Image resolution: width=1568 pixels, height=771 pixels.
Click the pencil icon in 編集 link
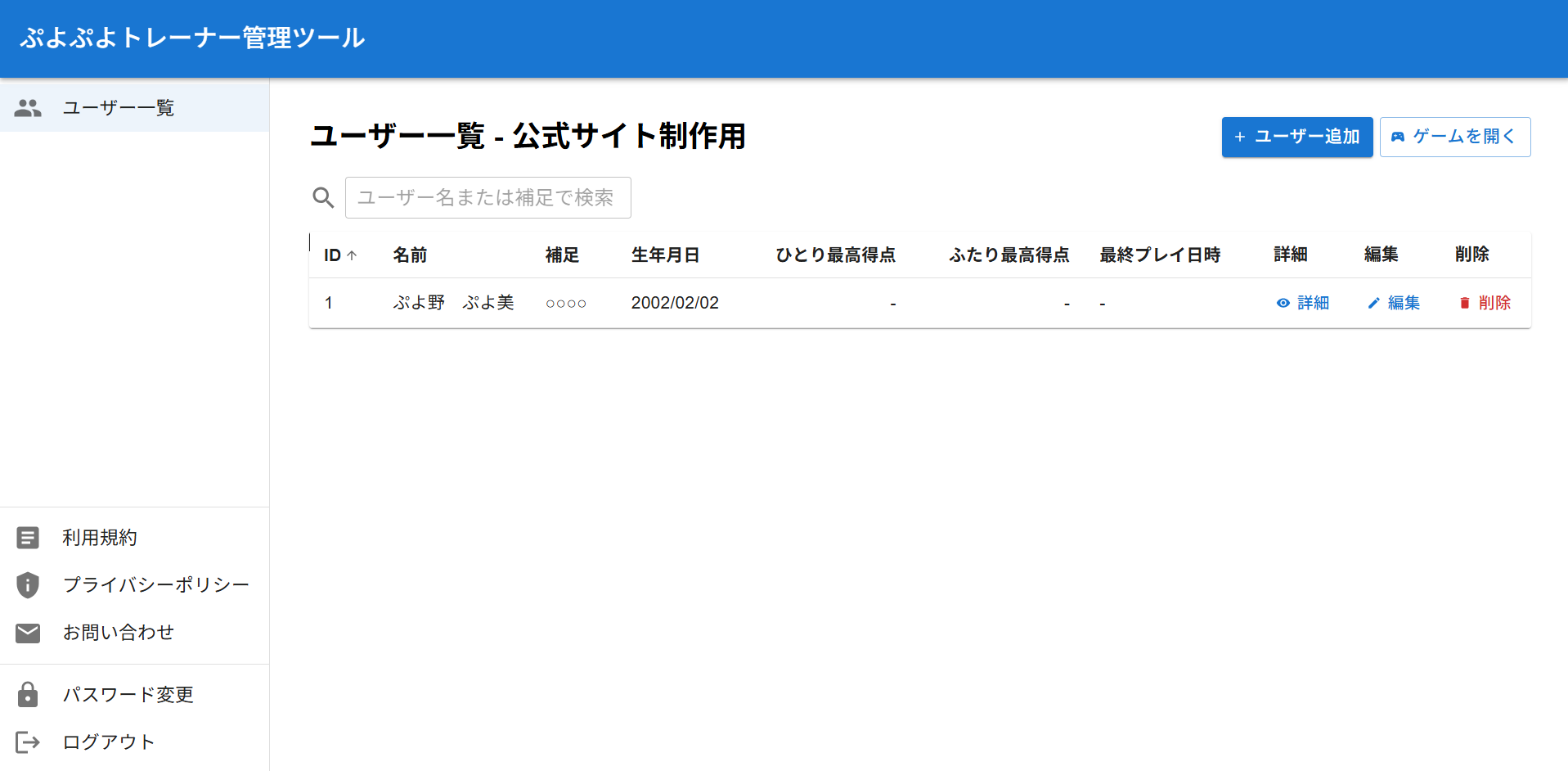click(1374, 303)
